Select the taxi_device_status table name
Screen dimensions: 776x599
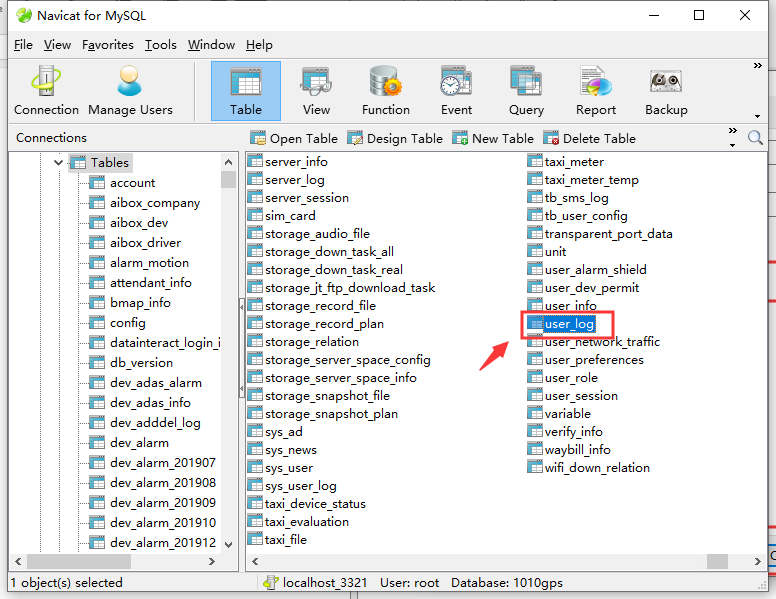(315, 503)
